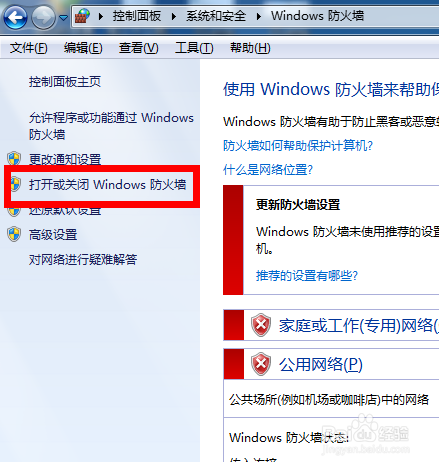Click the blue Back navigation arrow

point(15,17)
